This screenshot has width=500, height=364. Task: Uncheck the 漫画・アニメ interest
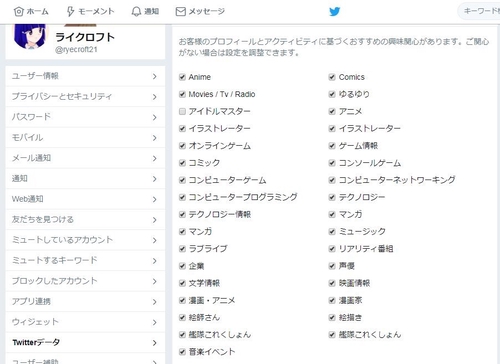coord(182,300)
